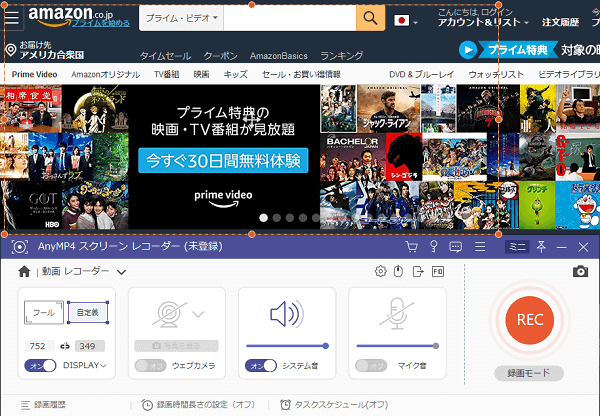Image resolution: width=600 pixels, height=416 pixels.
Task: Open the DVD & ブルーレイ tab
Action: 422,74
